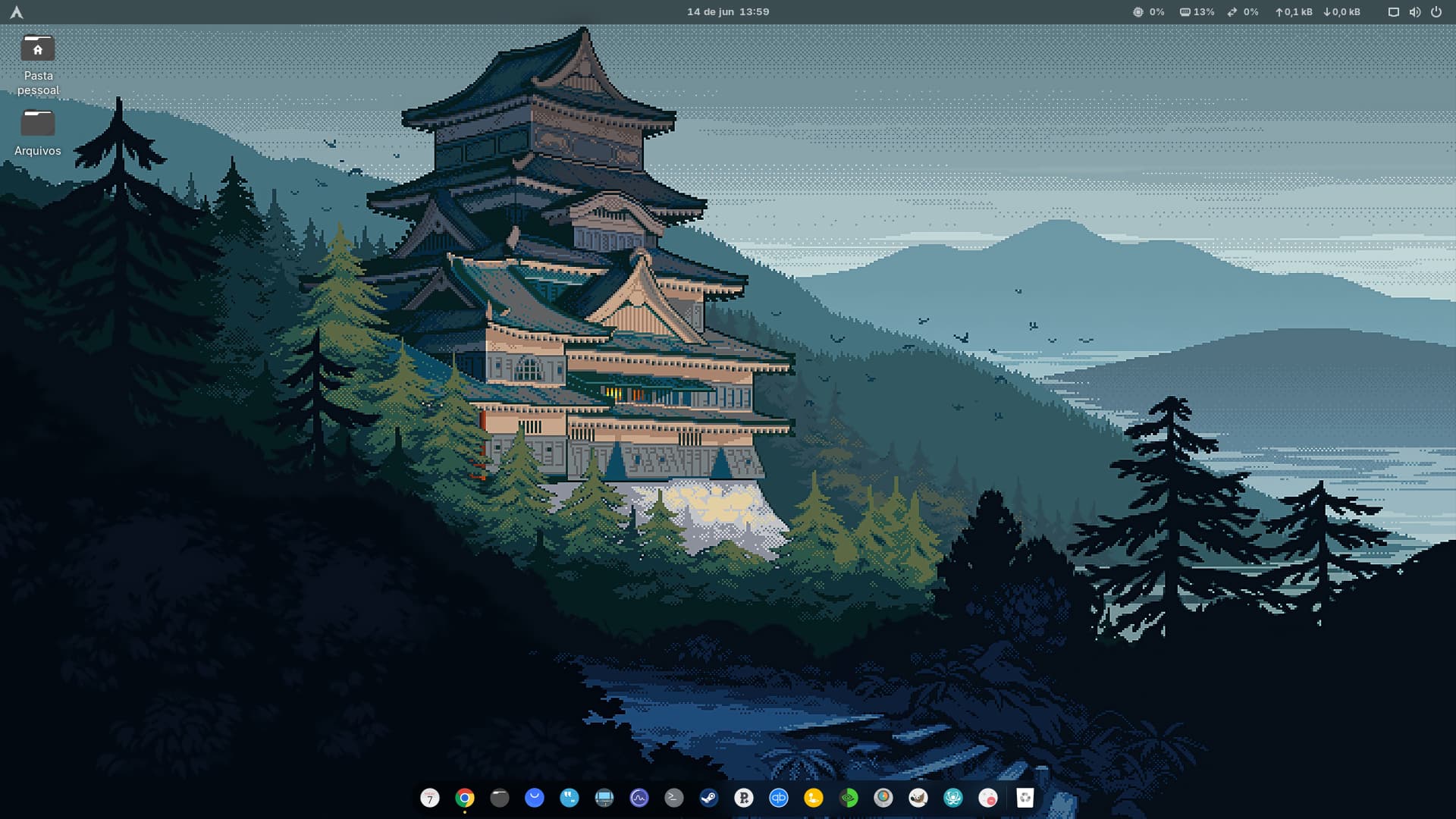The image size is (1456, 819).
Task: Click the Arch logo activities button
Action: pos(16,12)
